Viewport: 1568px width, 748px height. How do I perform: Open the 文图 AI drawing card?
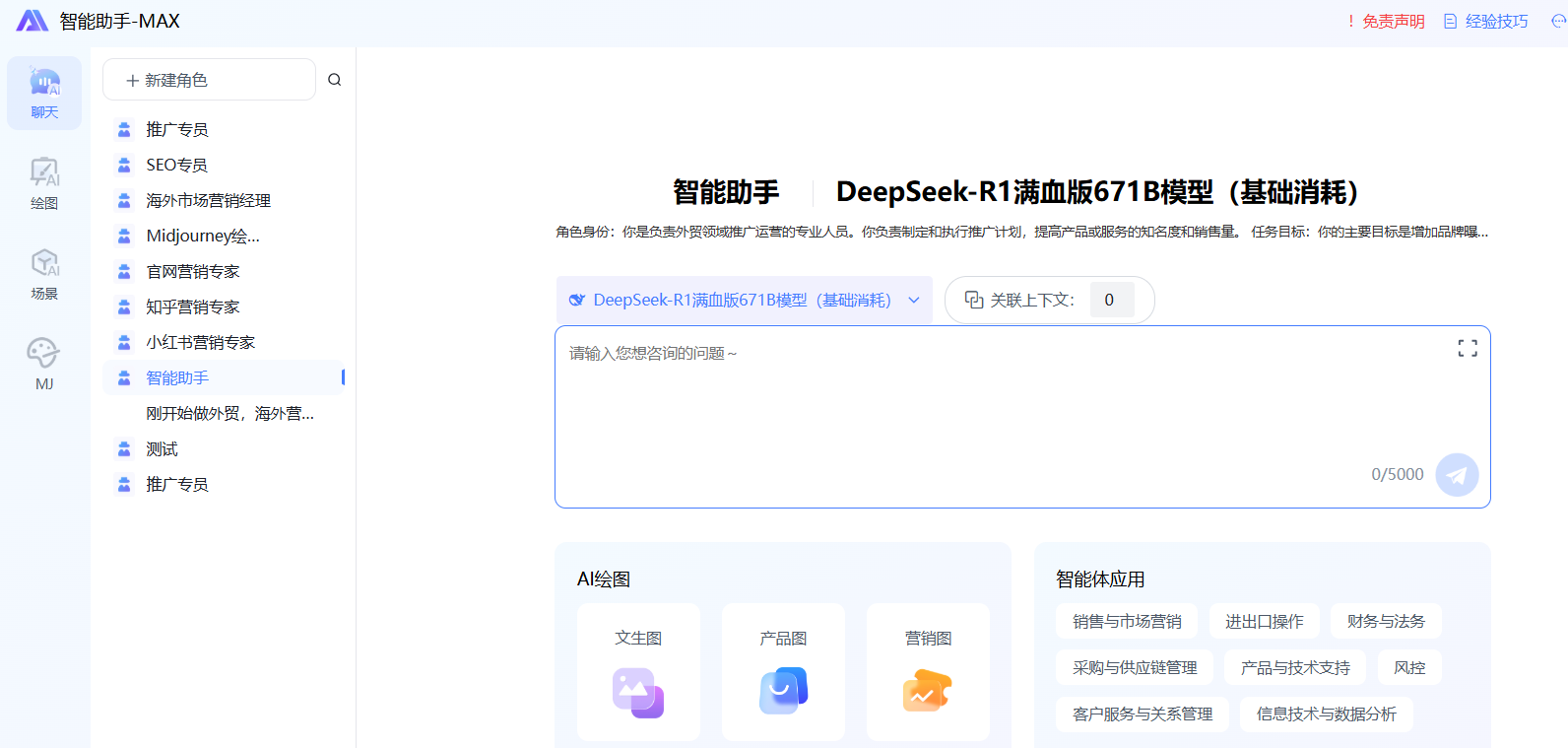coord(638,671)
